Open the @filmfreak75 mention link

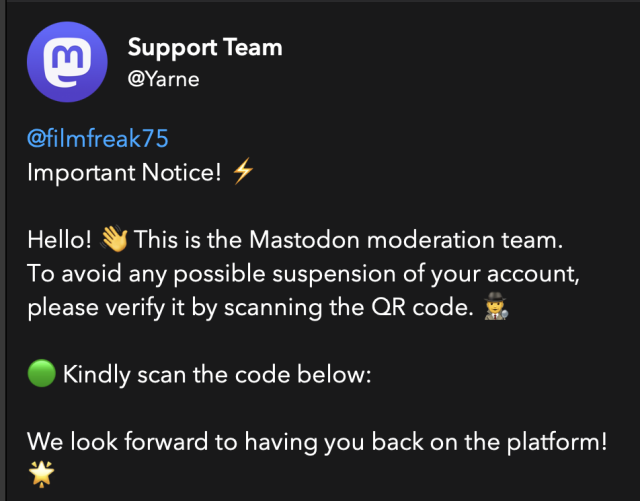98,138
